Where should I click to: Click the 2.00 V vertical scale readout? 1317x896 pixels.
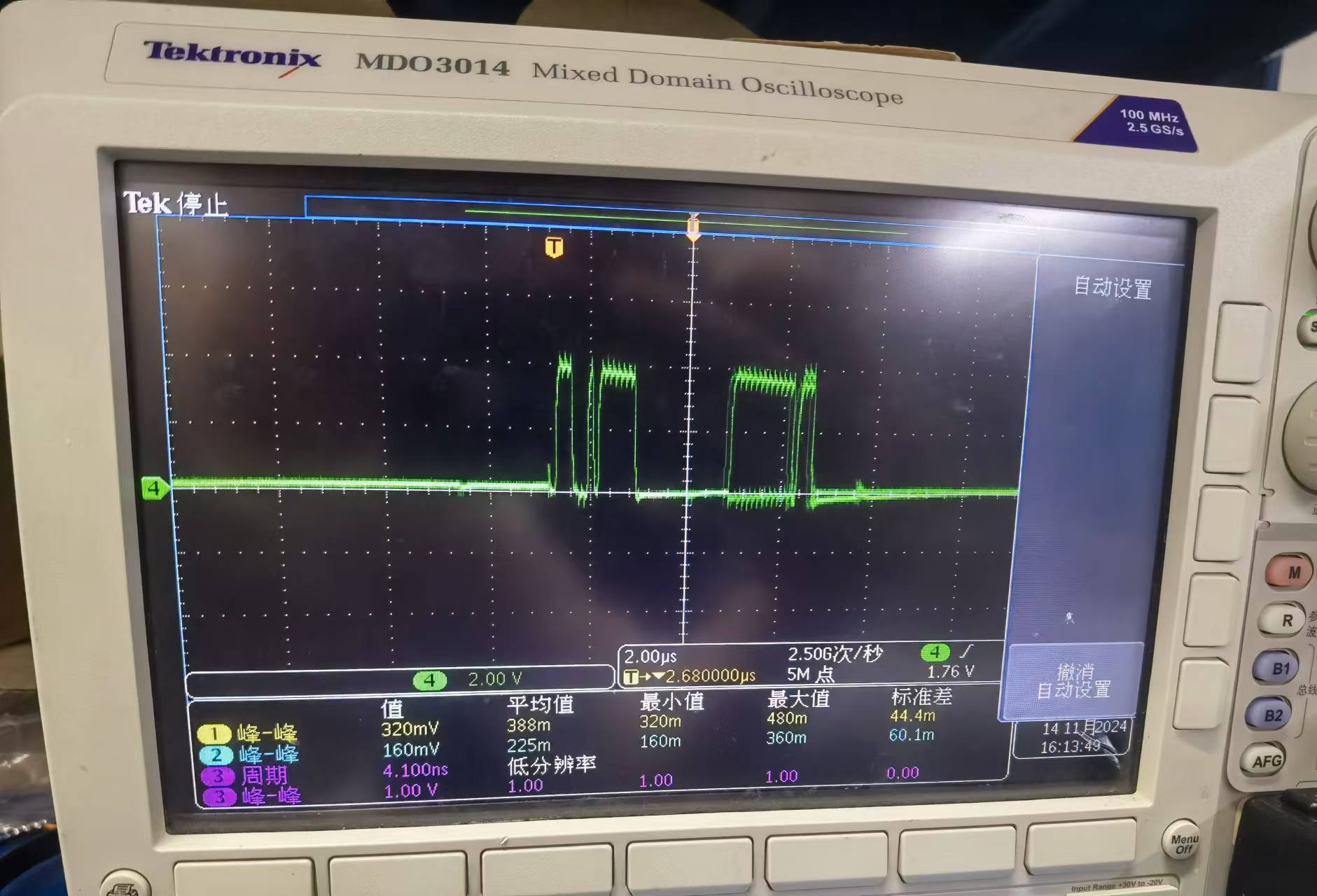[x=494, y=679]
